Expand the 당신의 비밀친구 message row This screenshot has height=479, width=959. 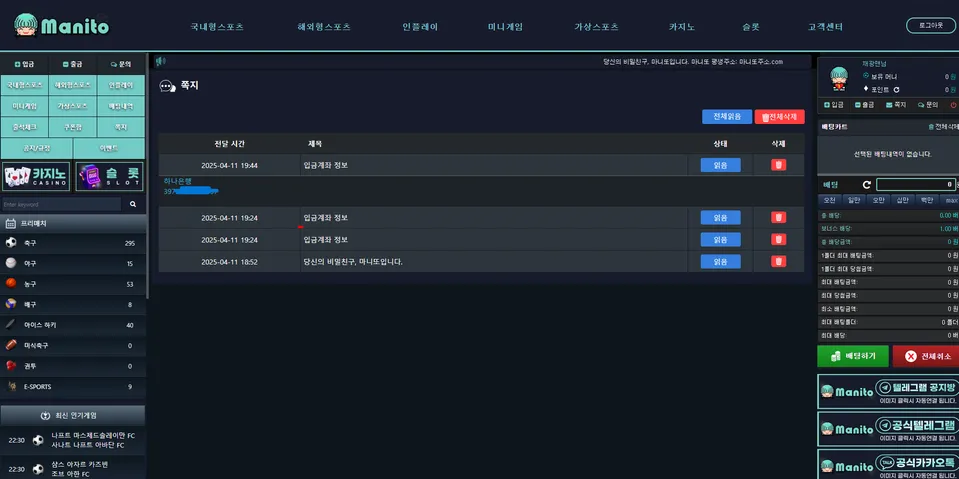click(481, 262)
